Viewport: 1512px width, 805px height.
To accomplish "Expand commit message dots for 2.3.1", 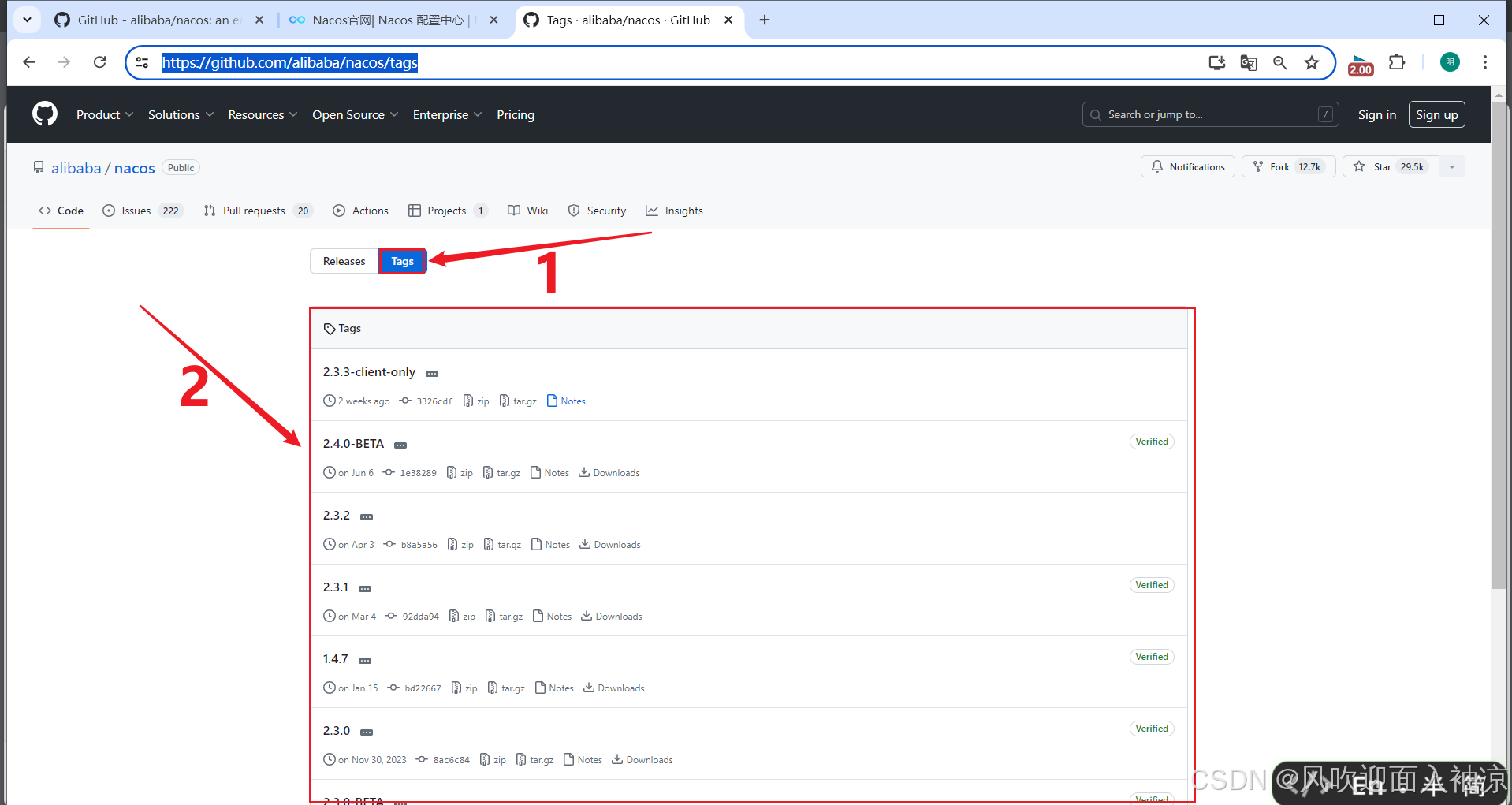I will 365,588.
